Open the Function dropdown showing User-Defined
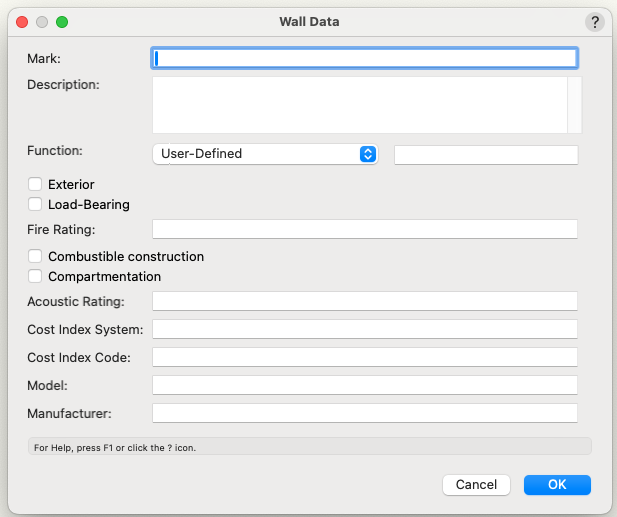Viewport: 617px width, 517px height. 264,154
